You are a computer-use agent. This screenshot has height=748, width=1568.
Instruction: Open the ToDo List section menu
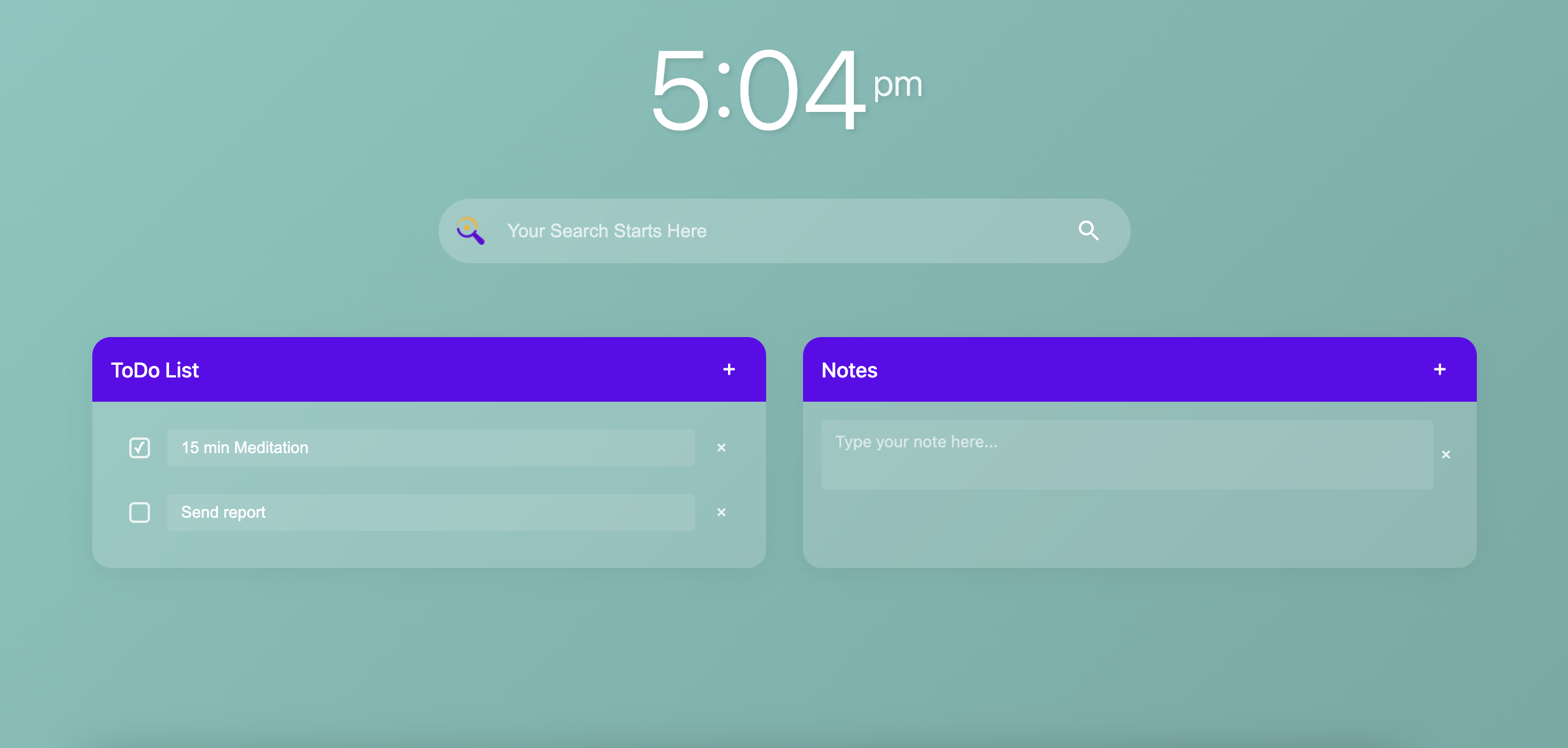tap(730, 370)
